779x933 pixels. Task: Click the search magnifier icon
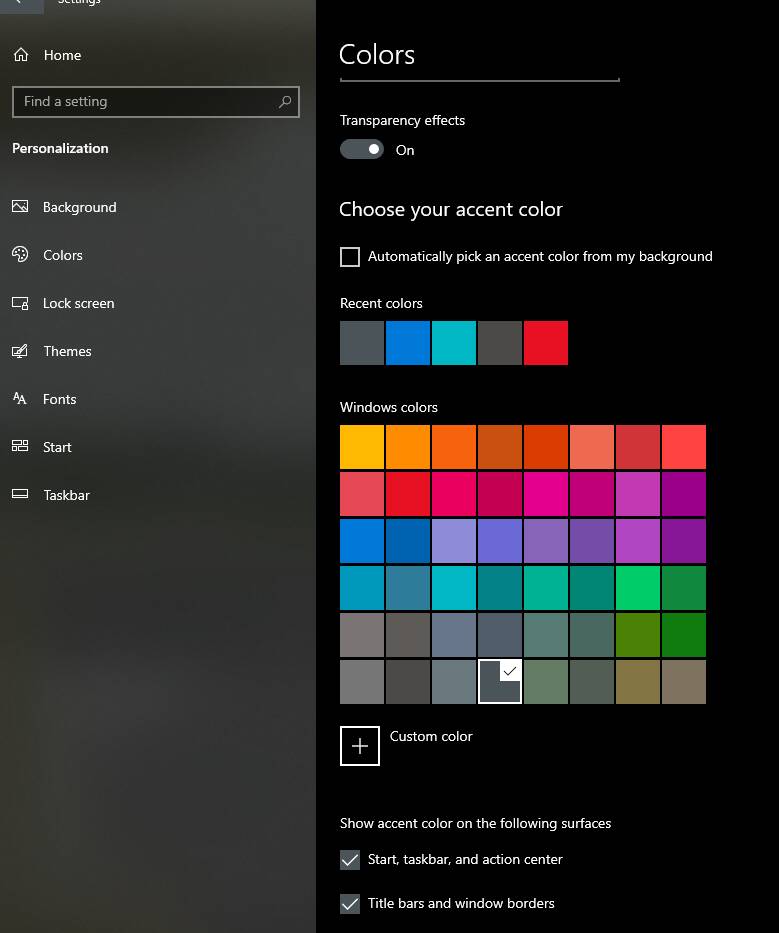coord(285,102)
